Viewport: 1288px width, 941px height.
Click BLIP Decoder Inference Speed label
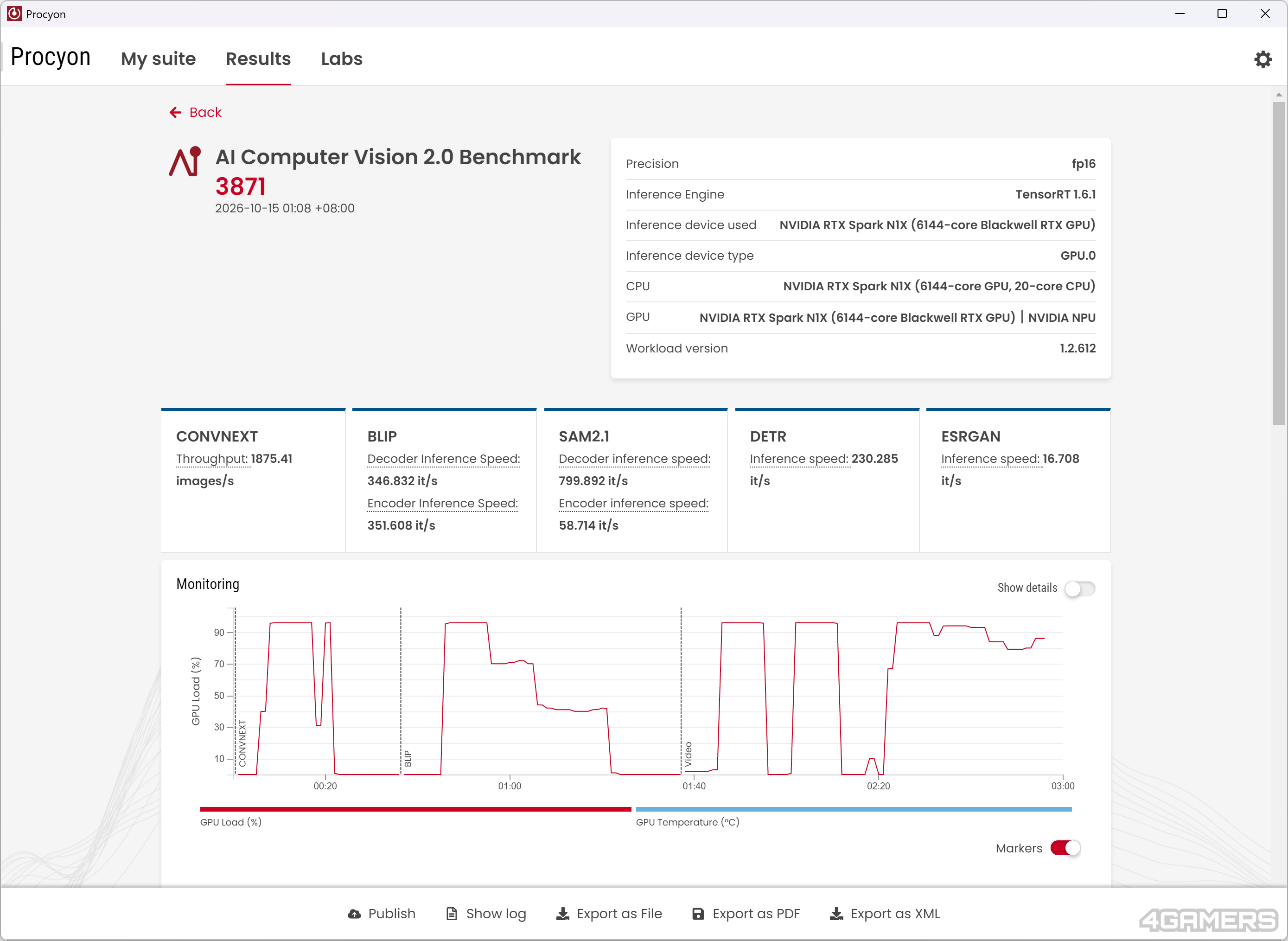[x=444, y=459]
